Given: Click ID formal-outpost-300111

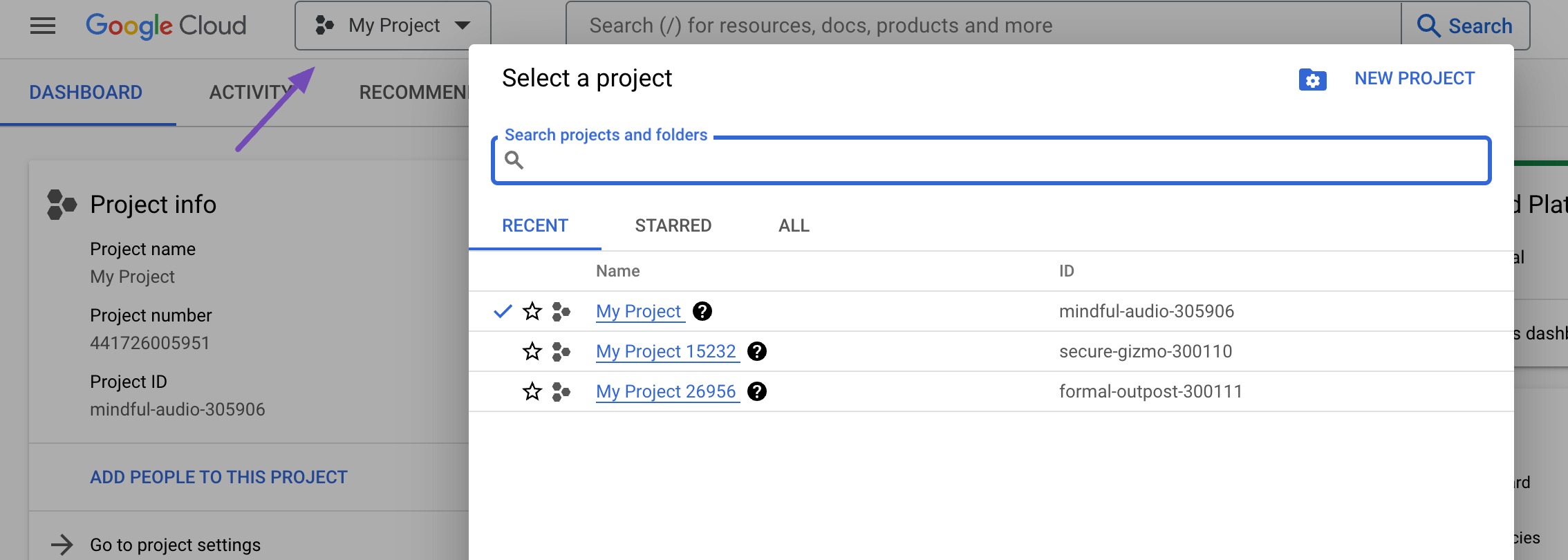Looking at the screenshot, I should coord(1150,391).
